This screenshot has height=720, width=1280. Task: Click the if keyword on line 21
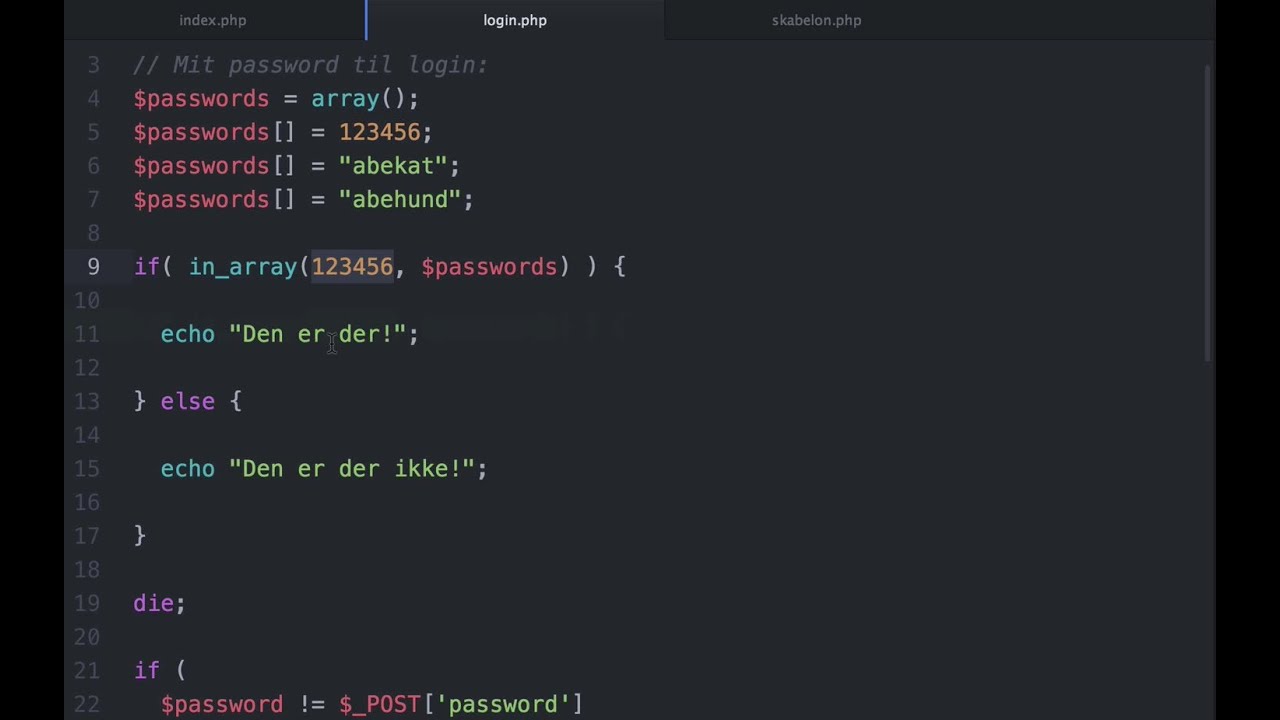point(146,669)
